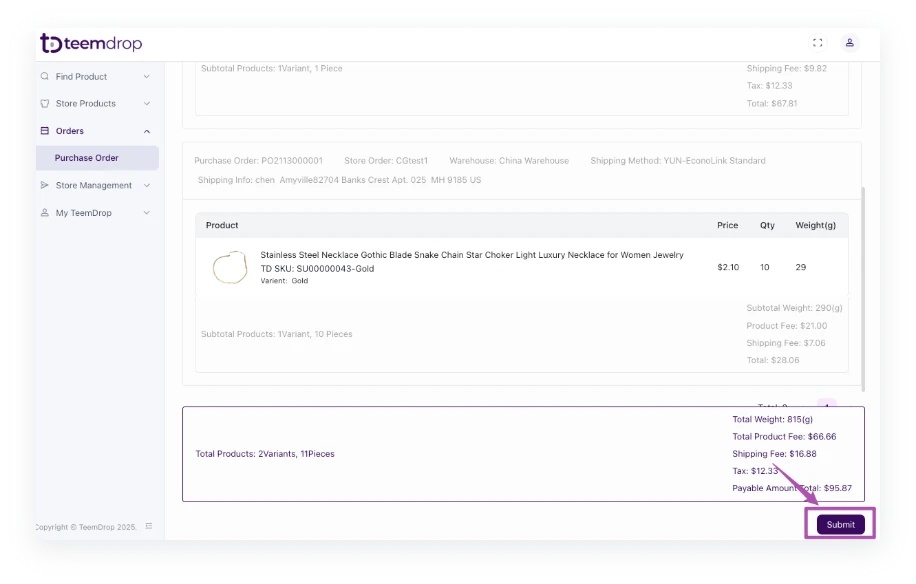Click the Find Product magnifier icon

coord(44,77)
